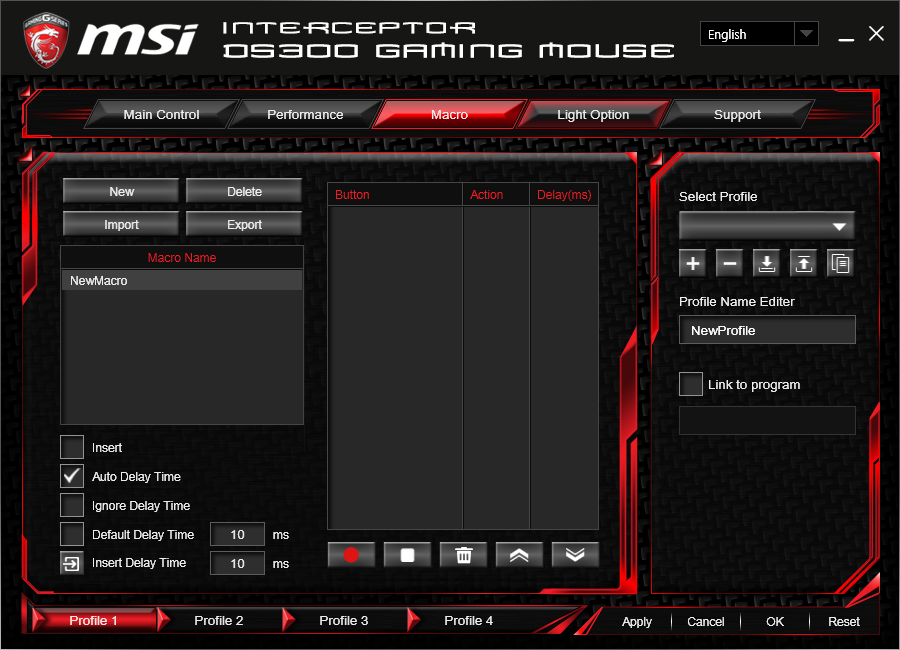Viewport: 900px width, 650px height.
Task: Enable the Link to program checkbox
Action: point(691,384)
